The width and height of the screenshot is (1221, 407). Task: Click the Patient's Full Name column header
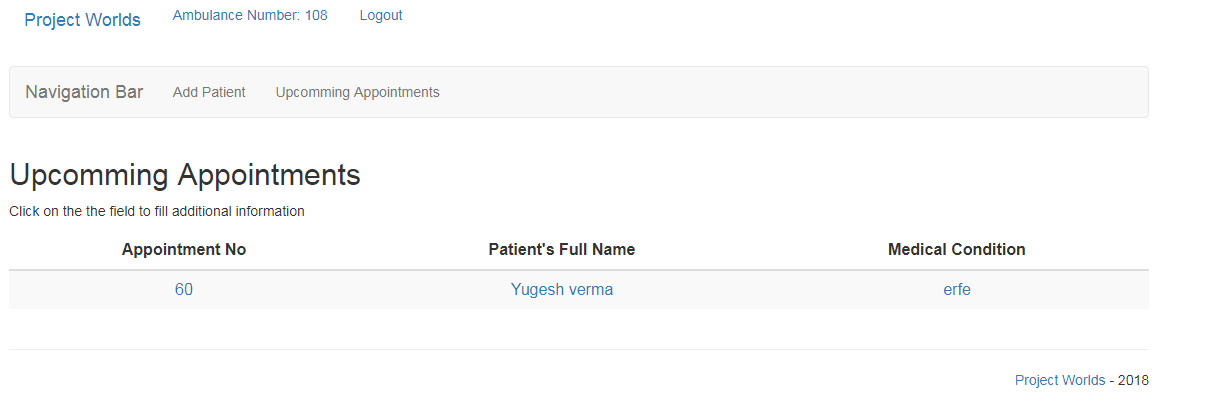pyautogui.click(x=562, y=249)
